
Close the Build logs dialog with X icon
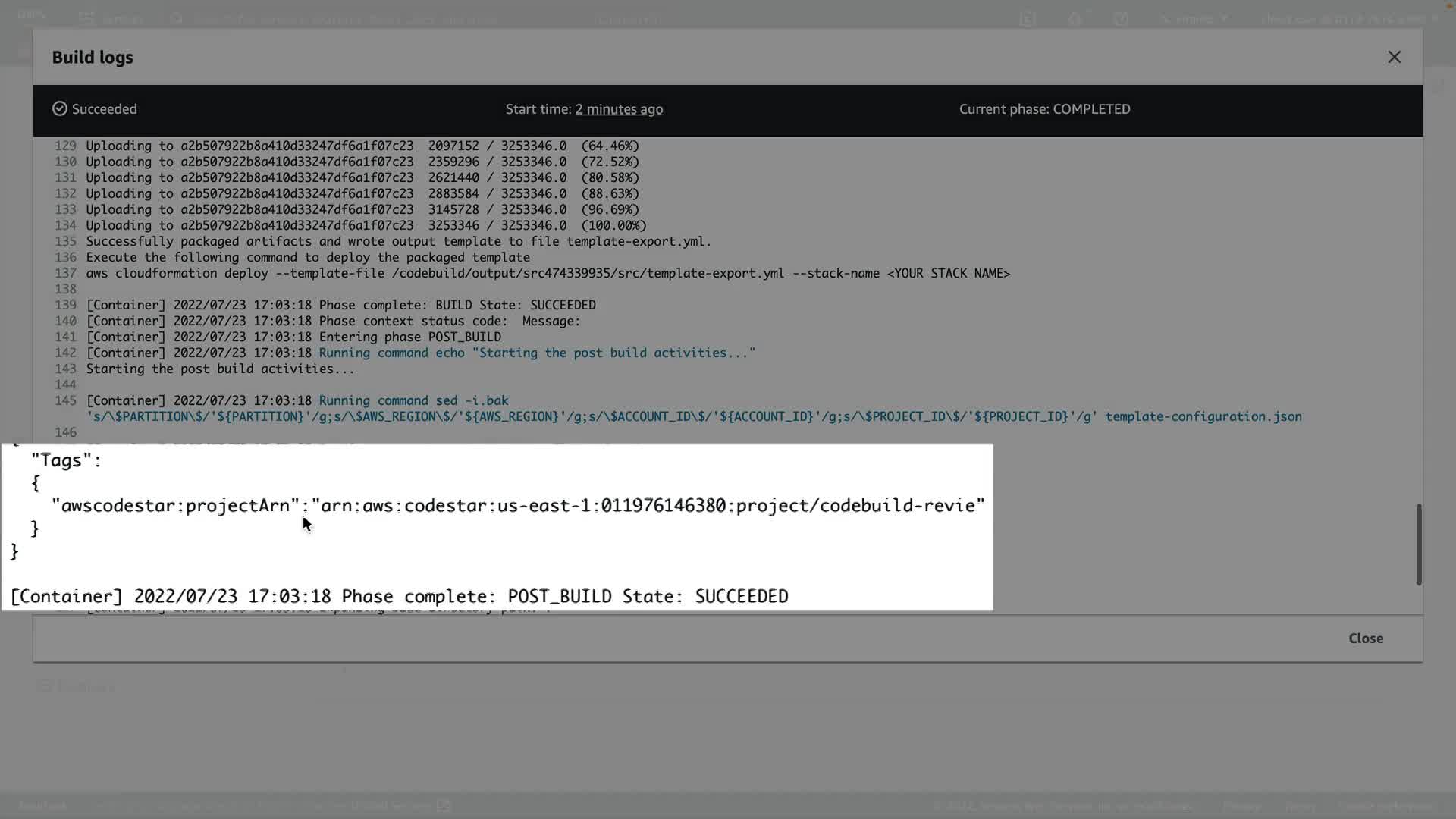[1394, 57]
